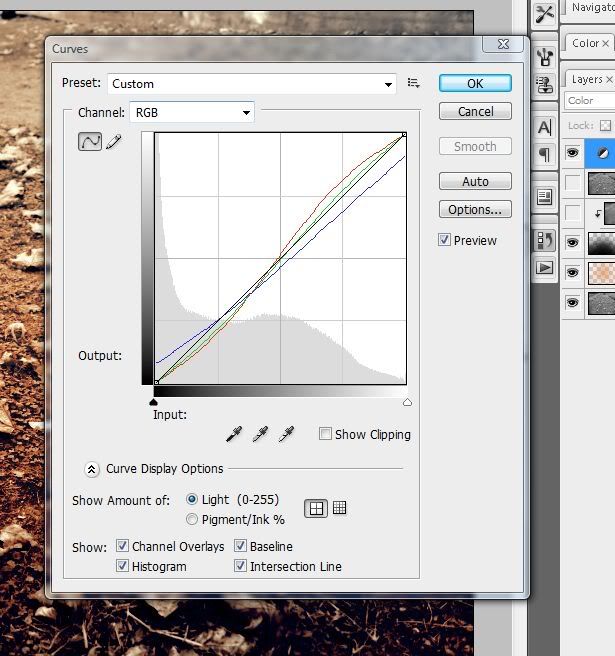Open the Options... button
This screenshot has height=656, width=615.
pos(475,209)
